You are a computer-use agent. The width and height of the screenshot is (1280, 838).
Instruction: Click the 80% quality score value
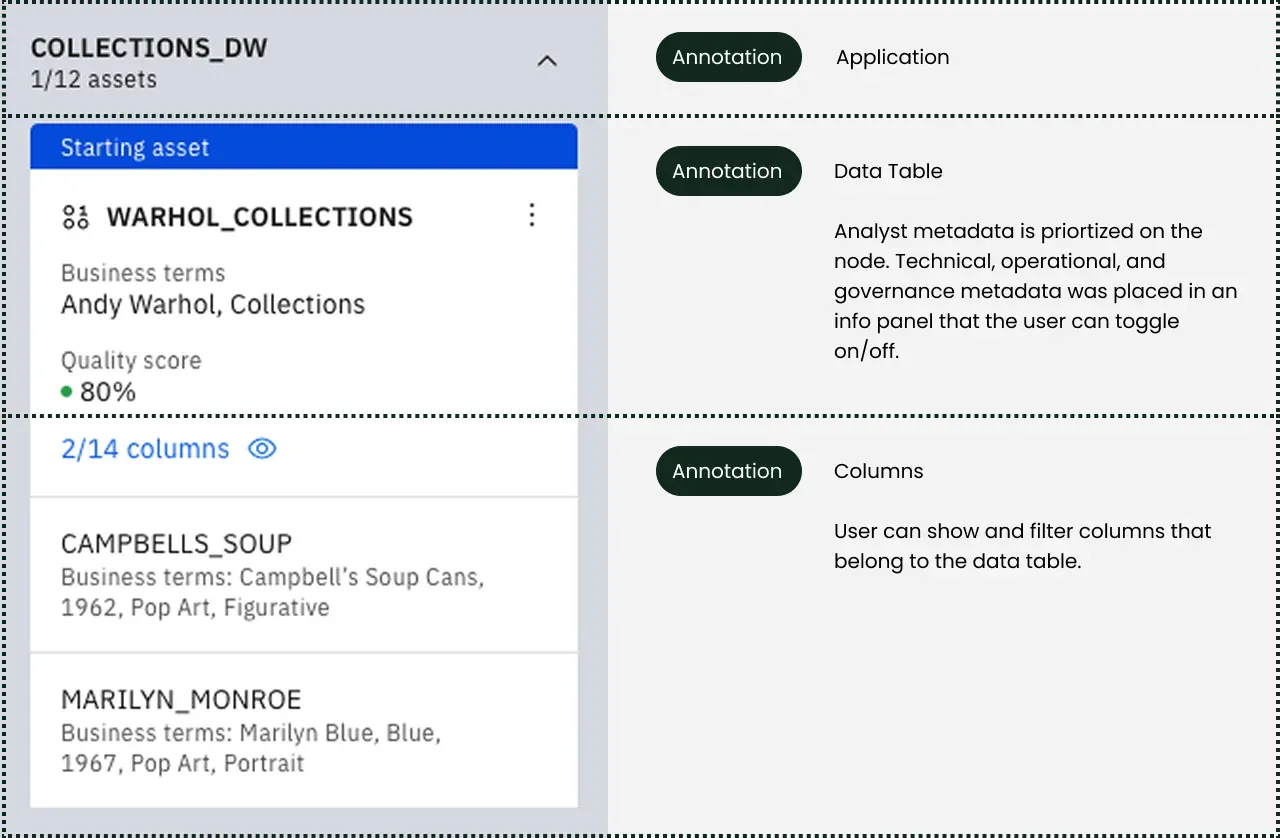pos(108,392)
